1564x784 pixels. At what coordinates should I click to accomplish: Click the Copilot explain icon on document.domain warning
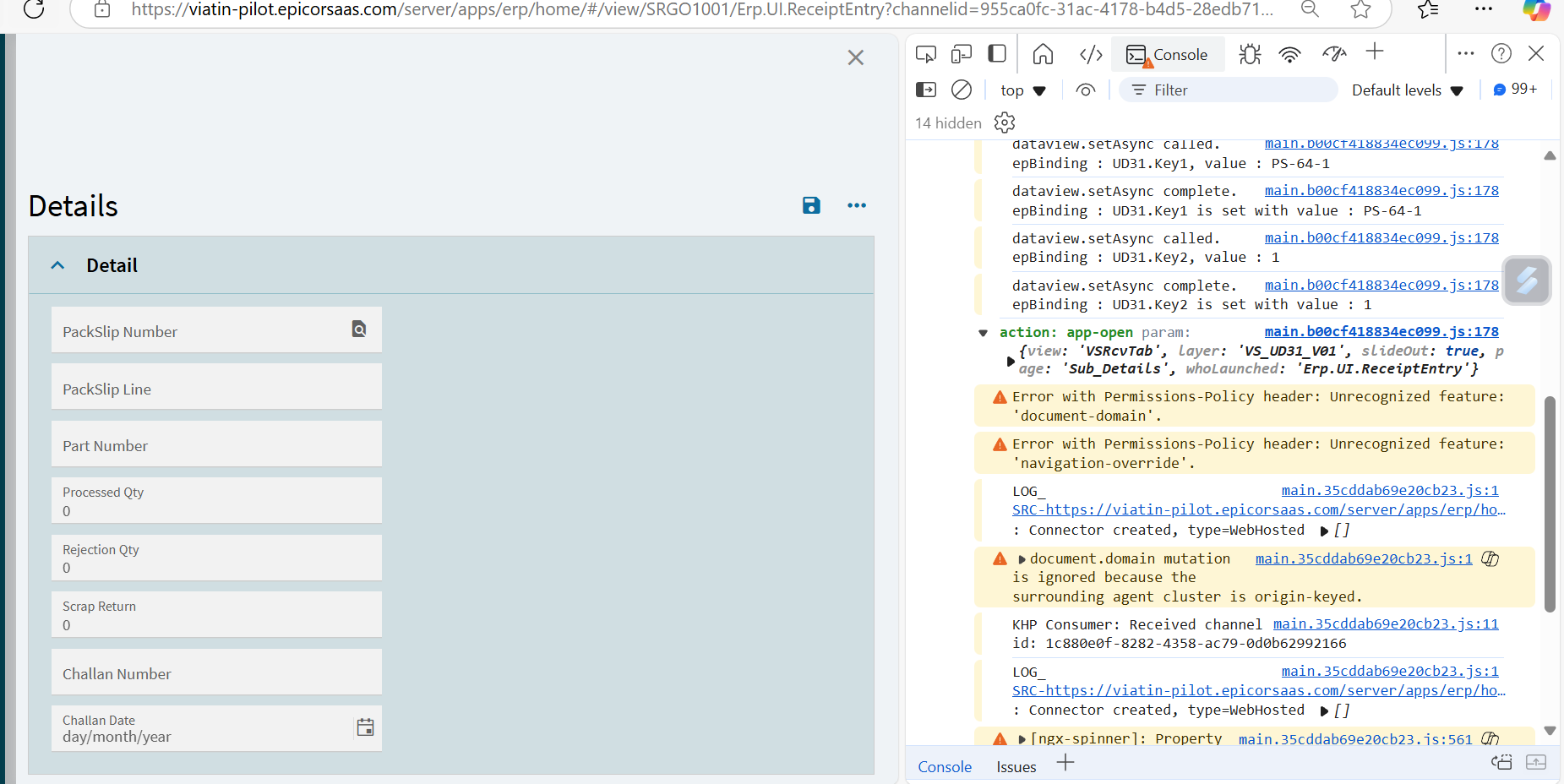[1490, 558]
